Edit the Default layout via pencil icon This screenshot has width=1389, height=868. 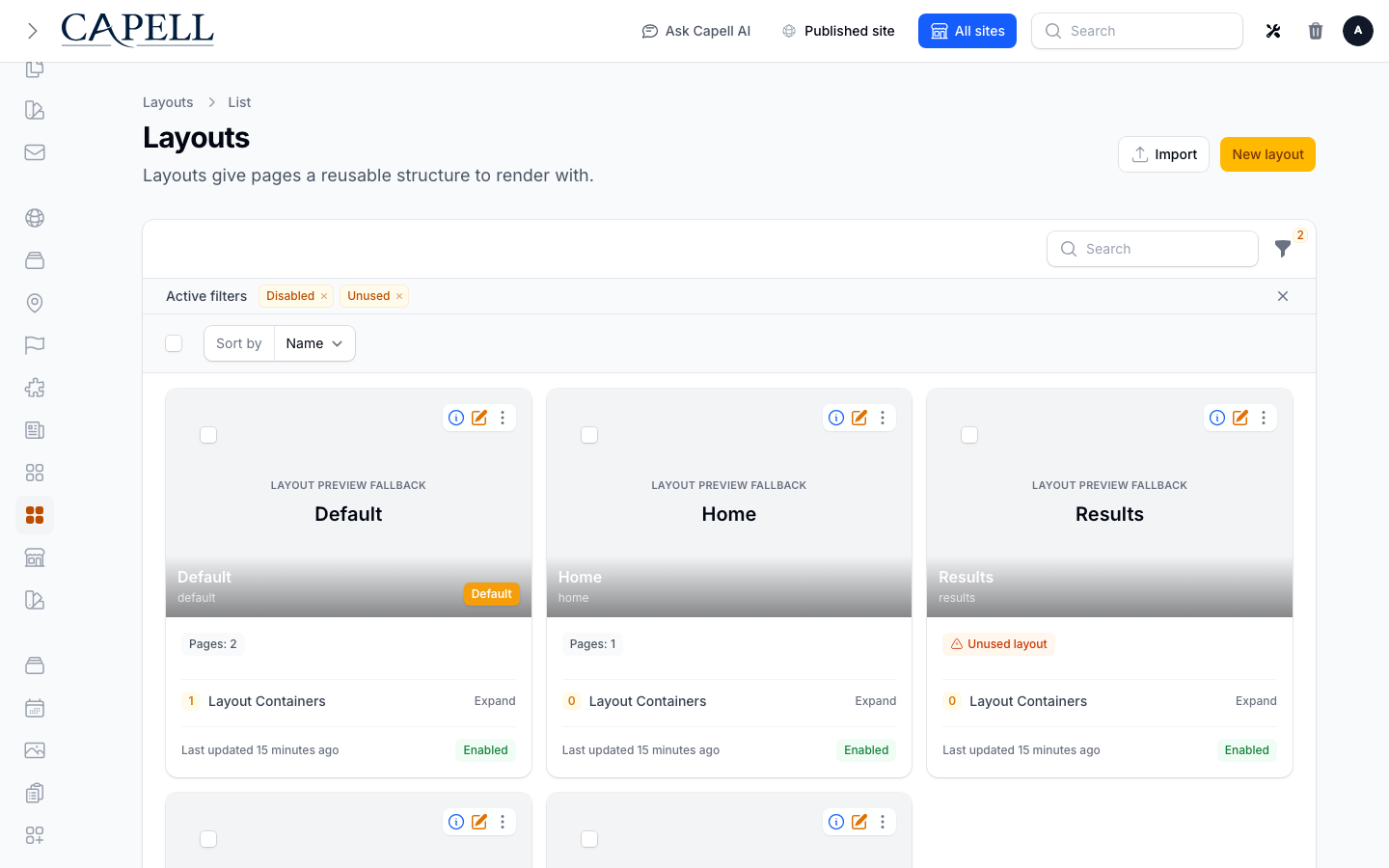click(x=479, y=418)
